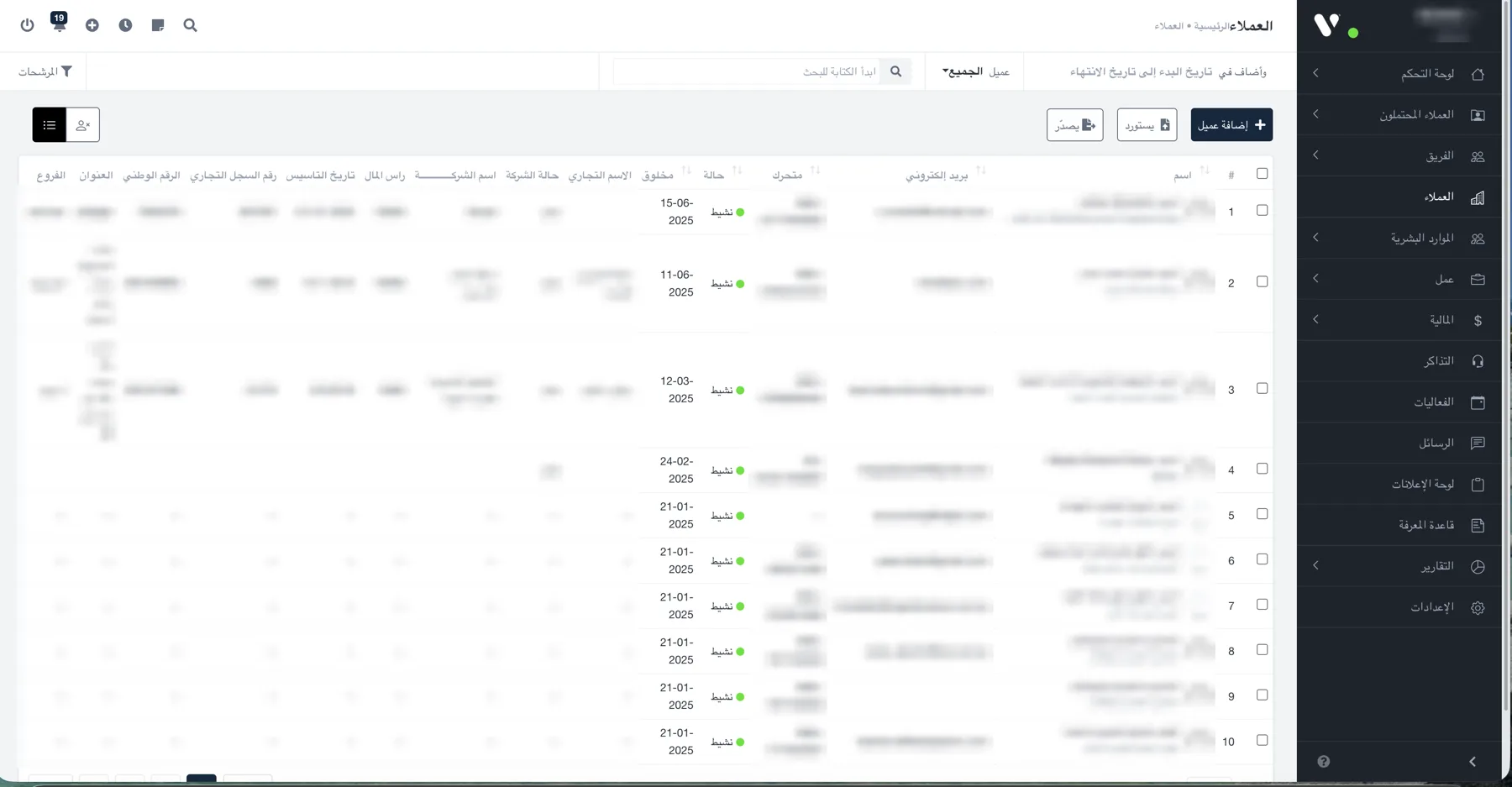Click the help question mark icon
1512x787 pixels.
1324,762
